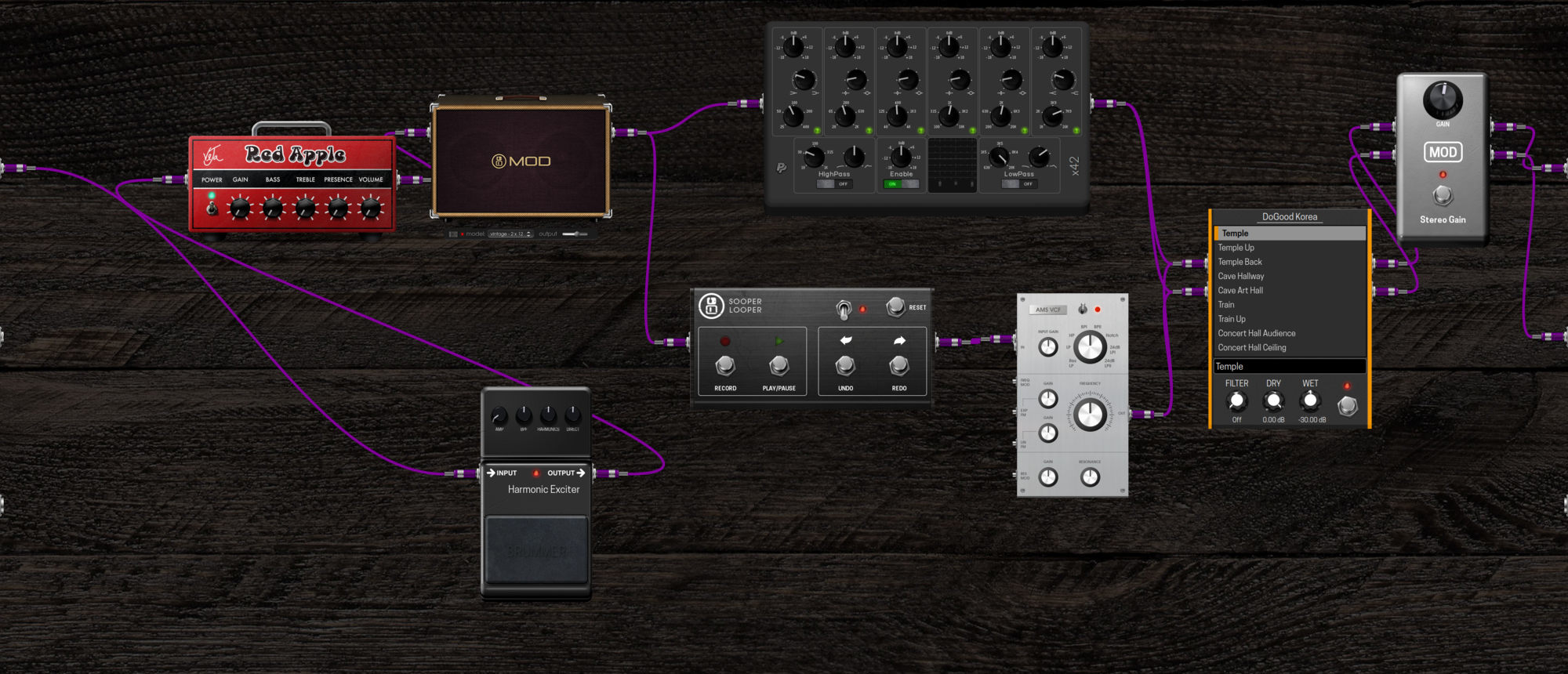This screenshot has width=1568, height=674.
Task: Click the Stereo Gain bypass footswitch
Action: tap(1443, 194)
